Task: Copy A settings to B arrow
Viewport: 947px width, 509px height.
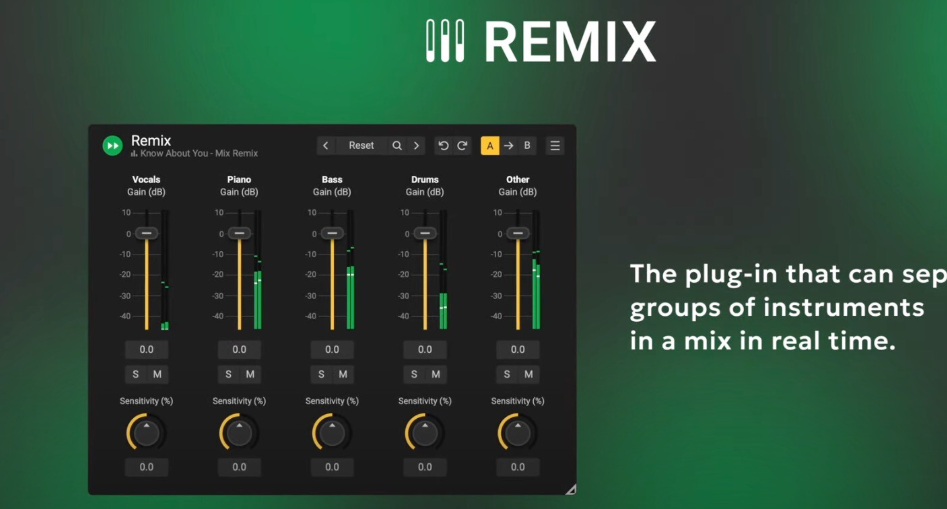Action: tap(509, 146)
